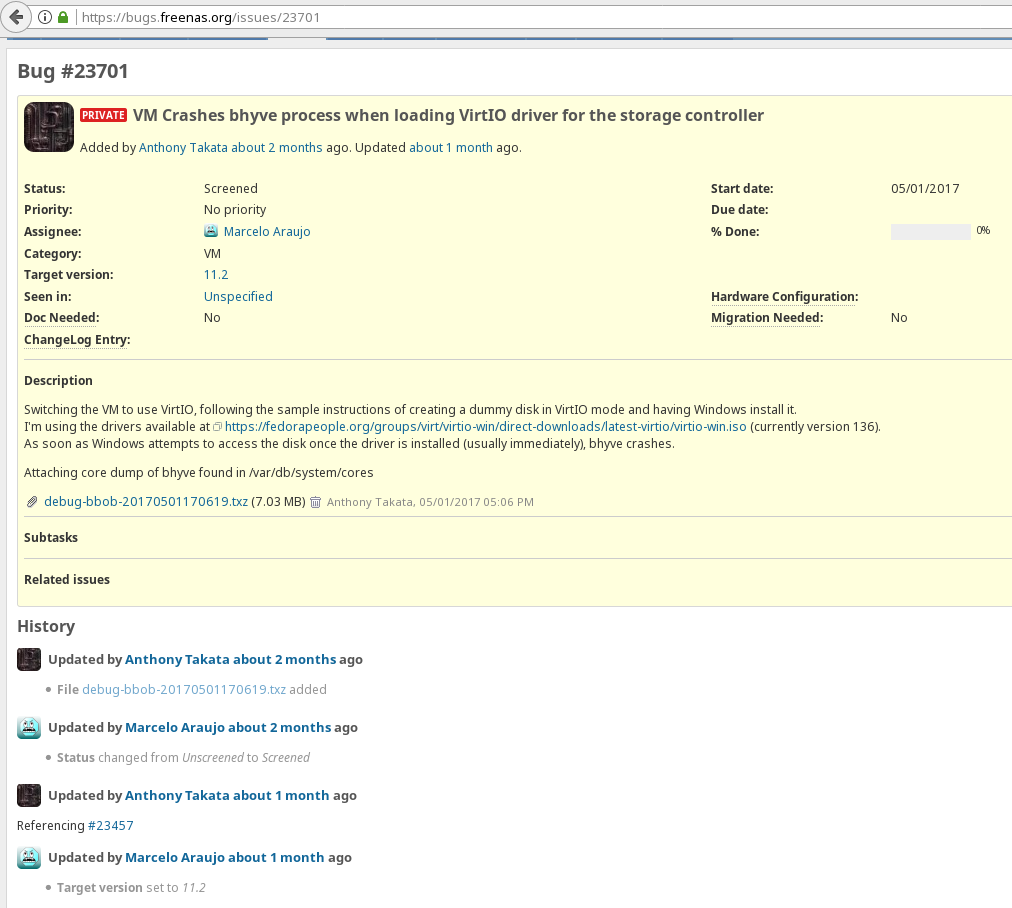Image resolution: width=1012 pixels, height=908 pixels.
Task: Click the 'Related issues' section heading
Action: click(x=66, y=580)
